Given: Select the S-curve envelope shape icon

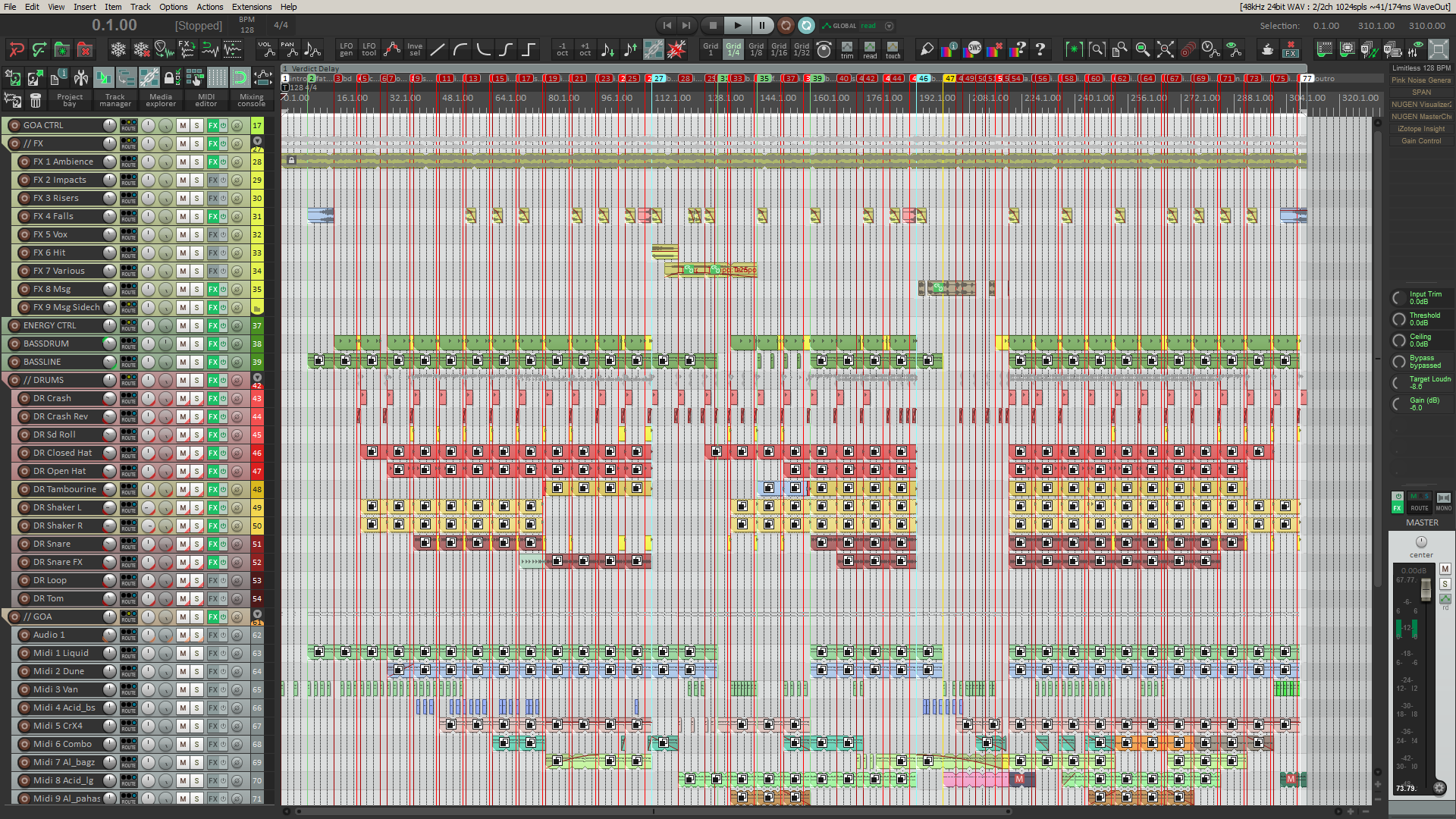Looking at the screenshot, I should 506,50.
